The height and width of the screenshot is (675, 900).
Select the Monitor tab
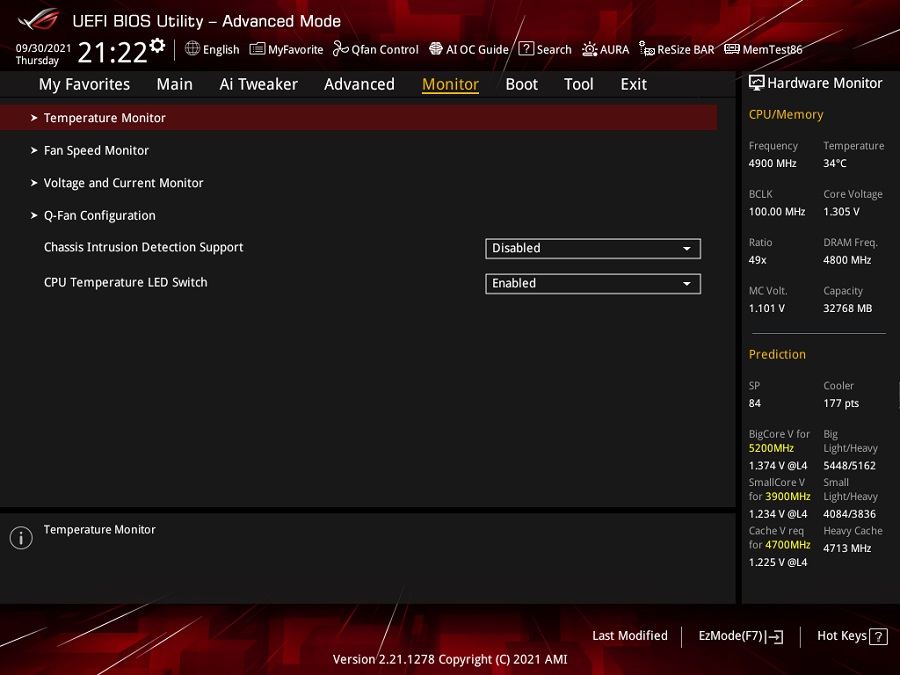pyautogui.click(x=451, y=84)
